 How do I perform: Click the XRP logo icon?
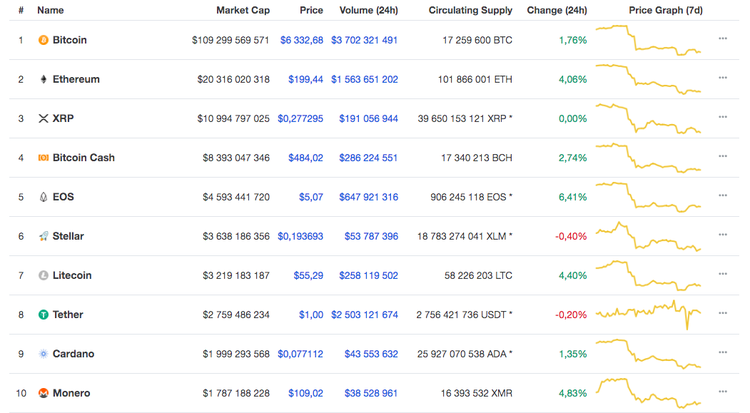[x=43, y=119]
